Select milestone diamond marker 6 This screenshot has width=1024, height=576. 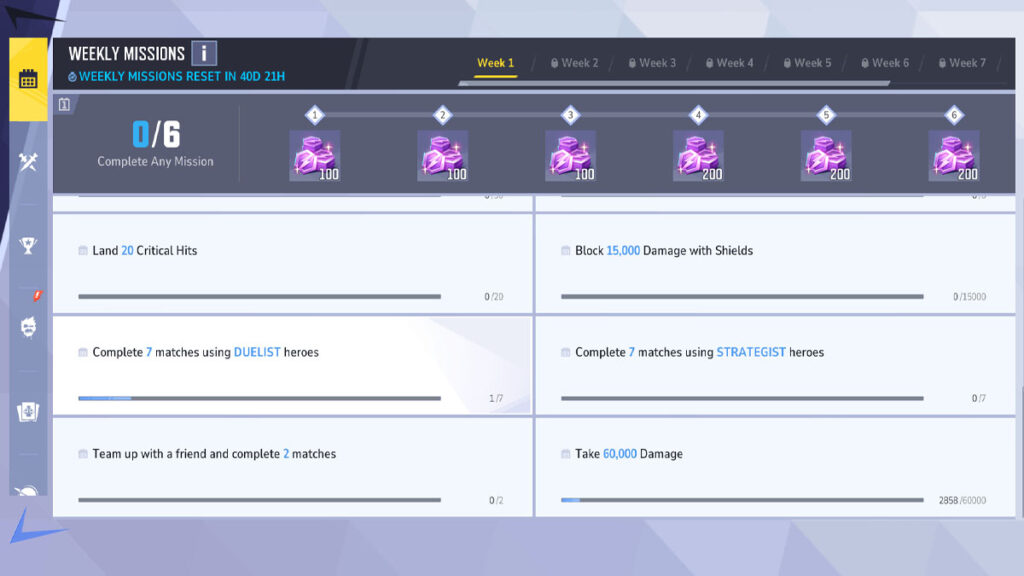(x=954, y=115)
